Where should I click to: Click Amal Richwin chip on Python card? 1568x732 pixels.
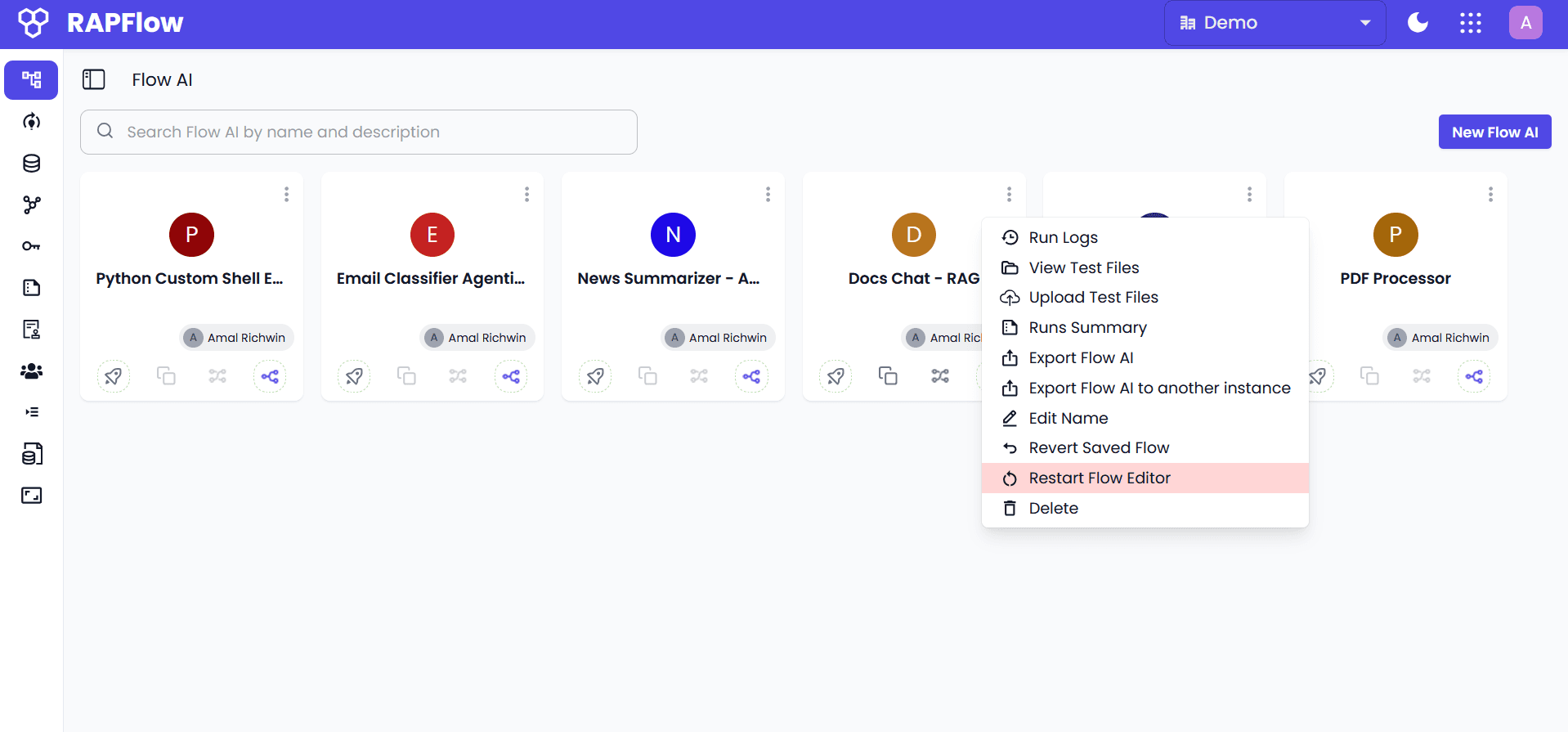(237, 338)
